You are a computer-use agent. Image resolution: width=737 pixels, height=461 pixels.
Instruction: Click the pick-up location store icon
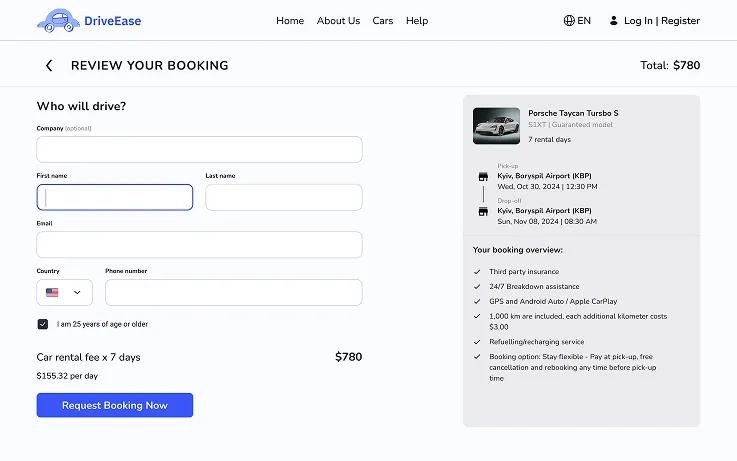tap(482, 177)
